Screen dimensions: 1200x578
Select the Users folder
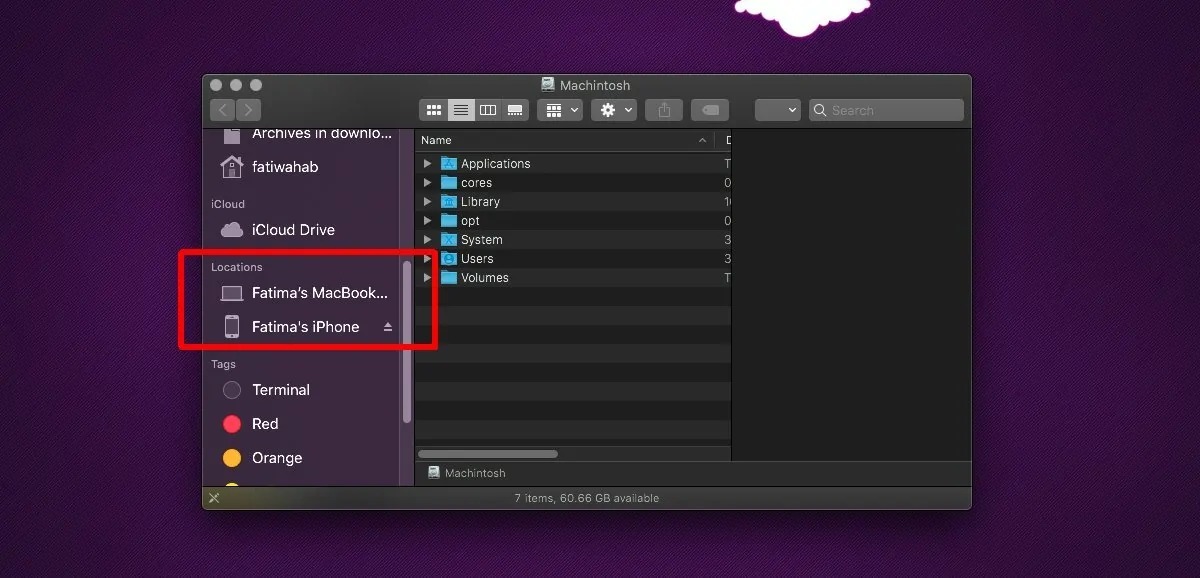(476, 259)
